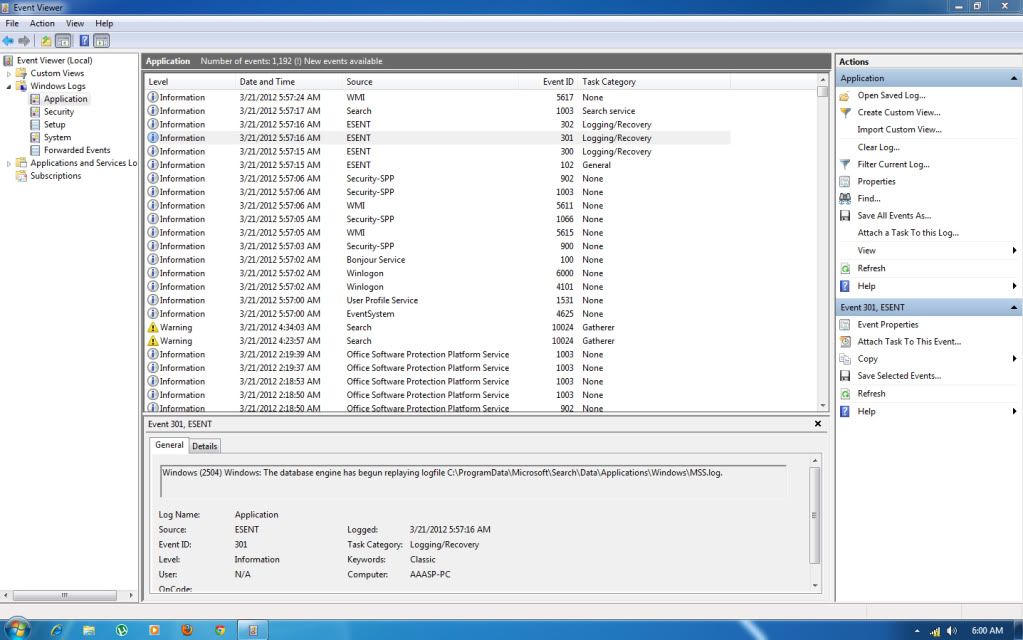
Task: Click the event details pane scrollbar
Action: click(814, 515)
